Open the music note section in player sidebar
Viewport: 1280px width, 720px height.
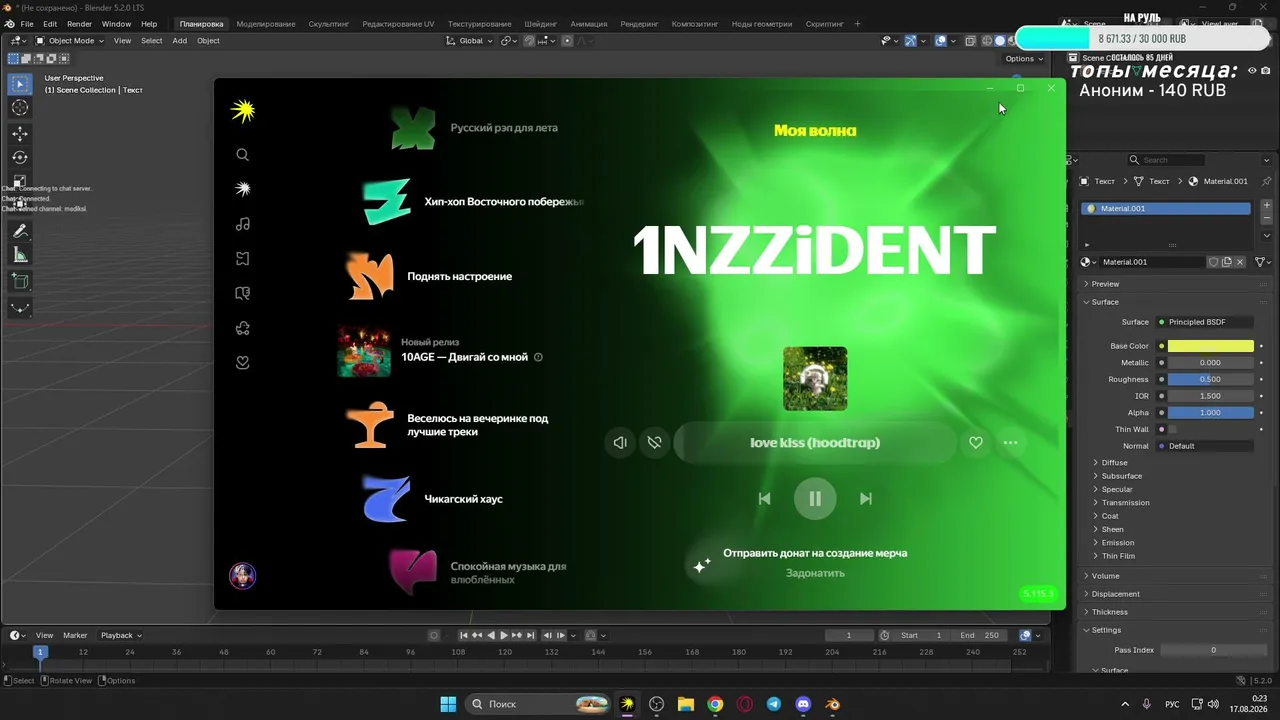click(242, 224)
